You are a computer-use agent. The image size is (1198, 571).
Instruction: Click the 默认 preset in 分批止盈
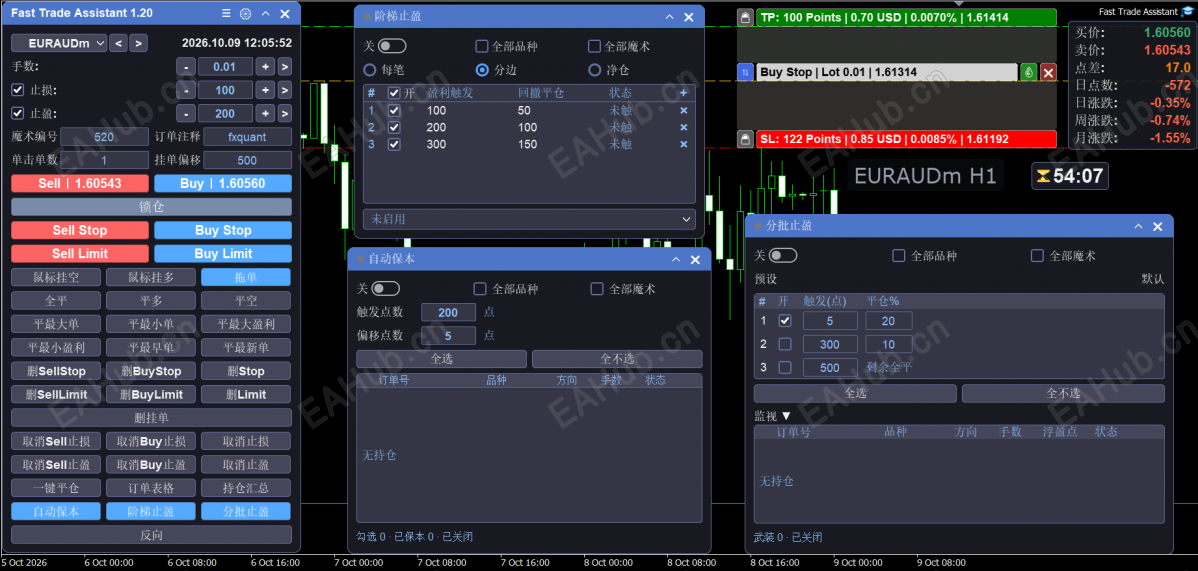pos(1153,279)
